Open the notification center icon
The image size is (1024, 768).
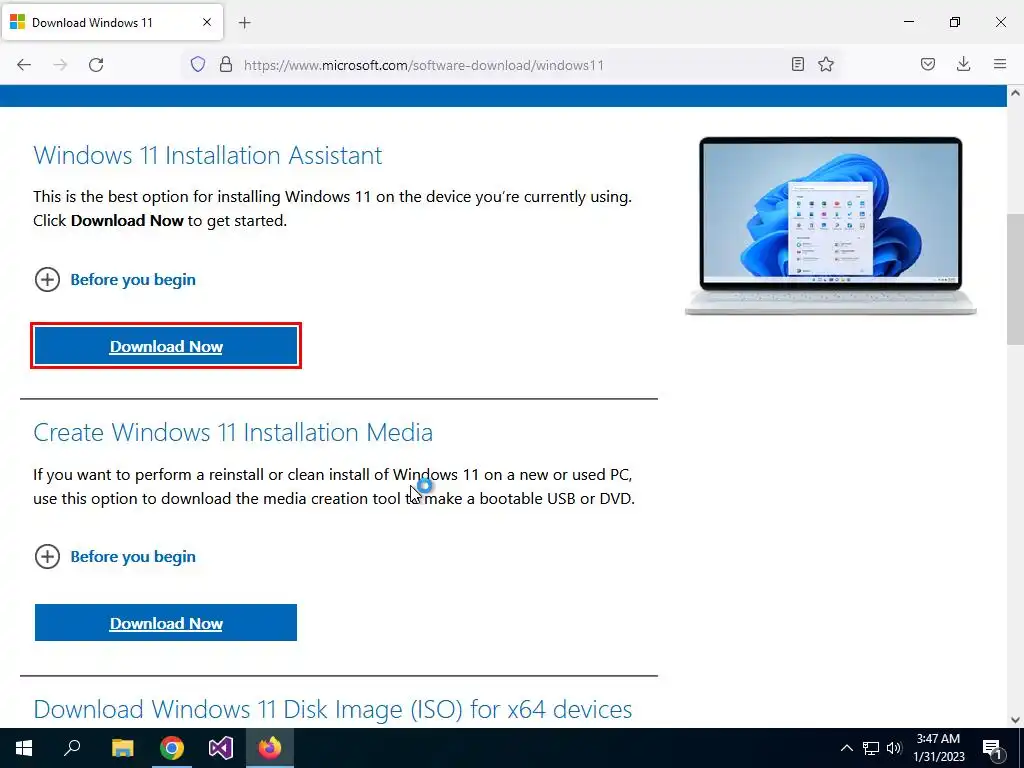993,748
